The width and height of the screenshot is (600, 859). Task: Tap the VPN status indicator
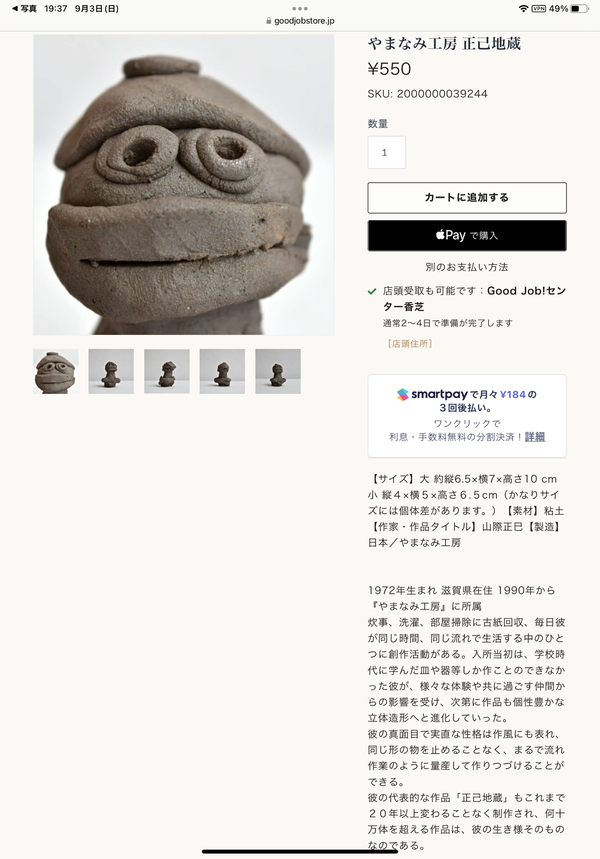coord(539,9)
